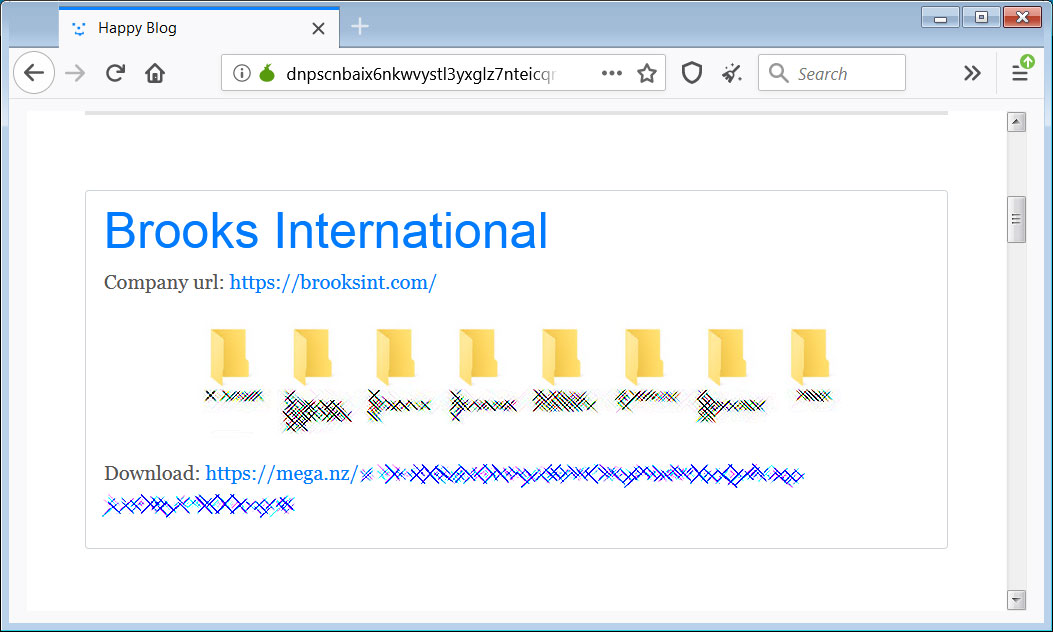Bookmark this page with the star icon
Screen dimensions: 1053x632
647,73
